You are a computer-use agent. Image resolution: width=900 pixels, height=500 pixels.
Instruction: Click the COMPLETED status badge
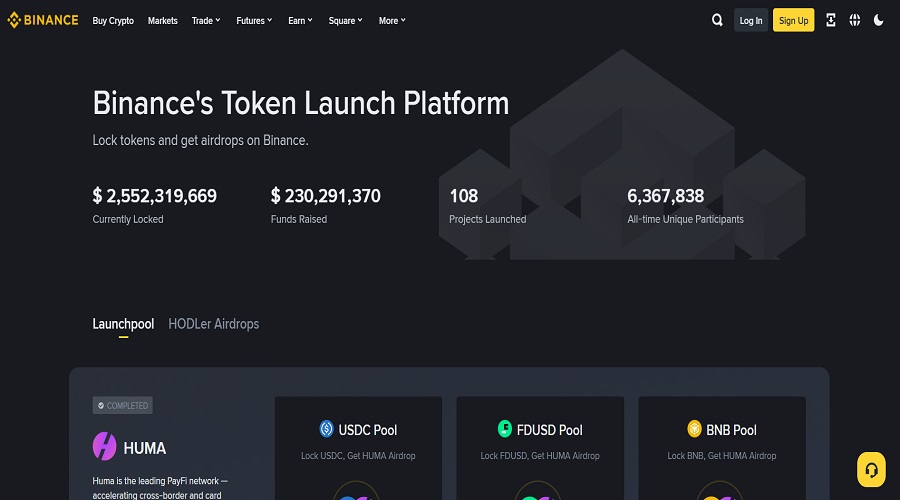[122, 405]
